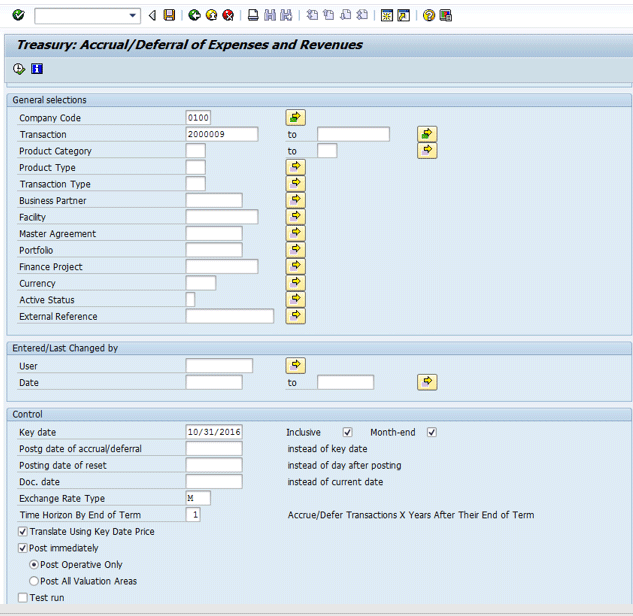The width and height of the screenshot is (633, 616).
Task: Open the yellow Help question mark icon
Action: point(428,15)
